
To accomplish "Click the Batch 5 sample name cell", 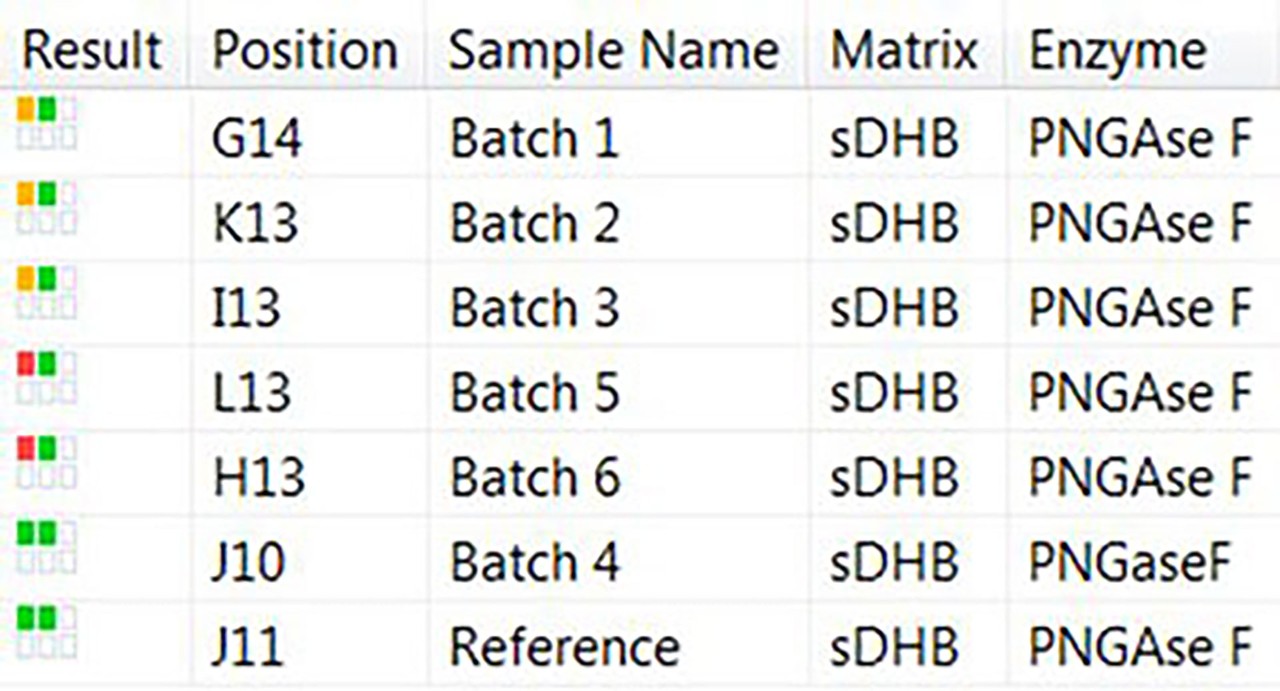I will (x=534, y=392).
